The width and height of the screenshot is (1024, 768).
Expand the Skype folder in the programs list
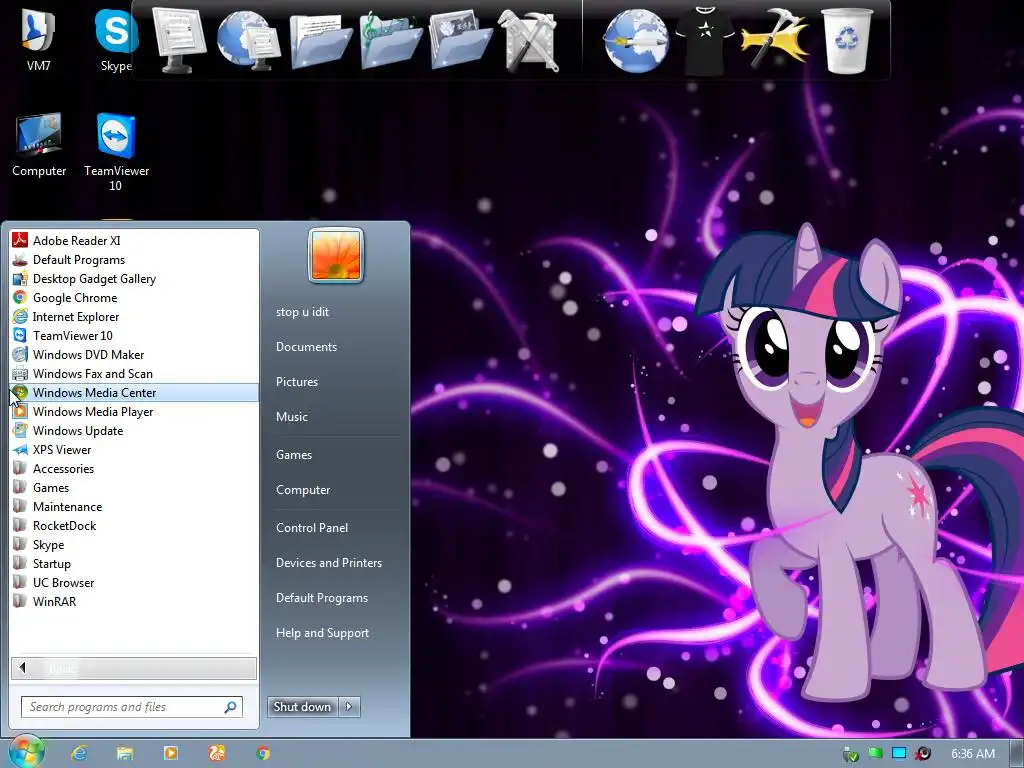pyautogui.click(x=134, y=544)
